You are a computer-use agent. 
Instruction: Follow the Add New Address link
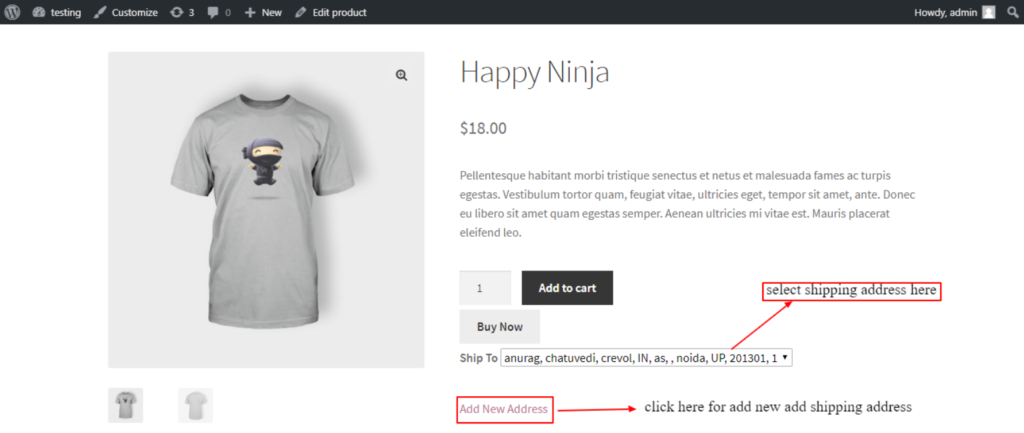pos(504,409)
